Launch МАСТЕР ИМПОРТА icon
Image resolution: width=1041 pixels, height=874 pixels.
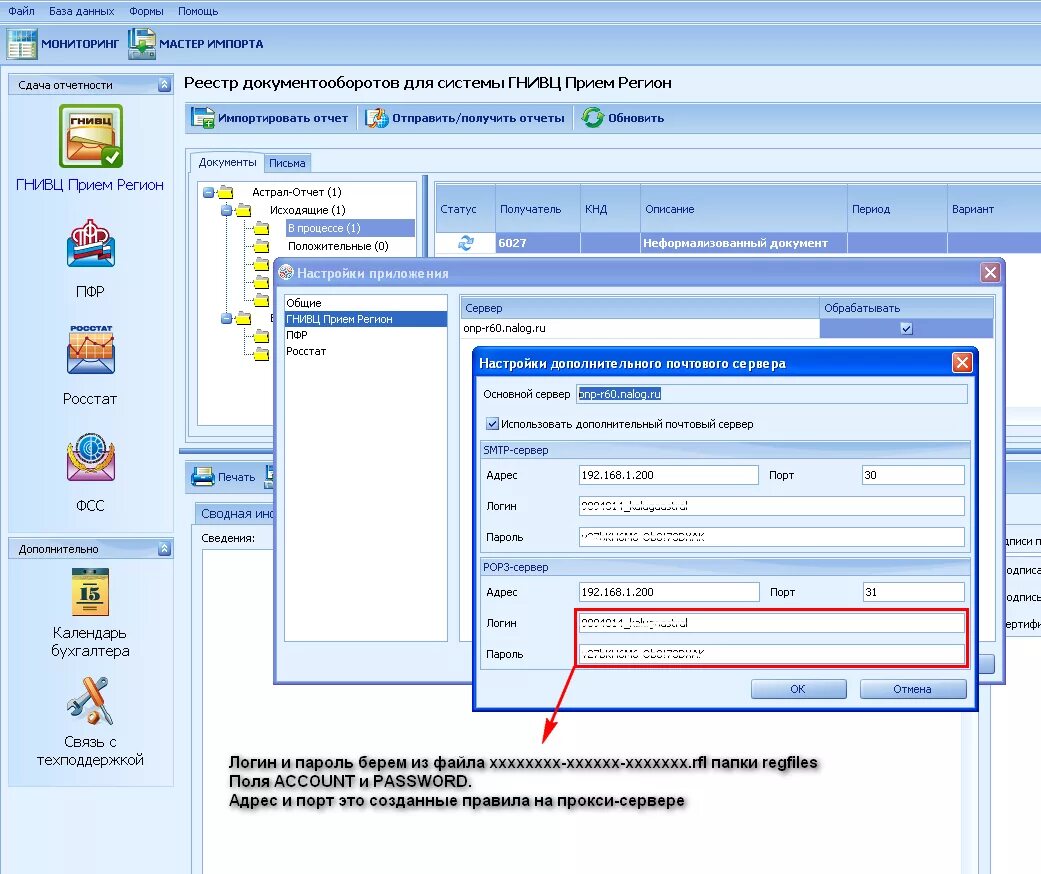pyautogui.click(x=141, y=44)
